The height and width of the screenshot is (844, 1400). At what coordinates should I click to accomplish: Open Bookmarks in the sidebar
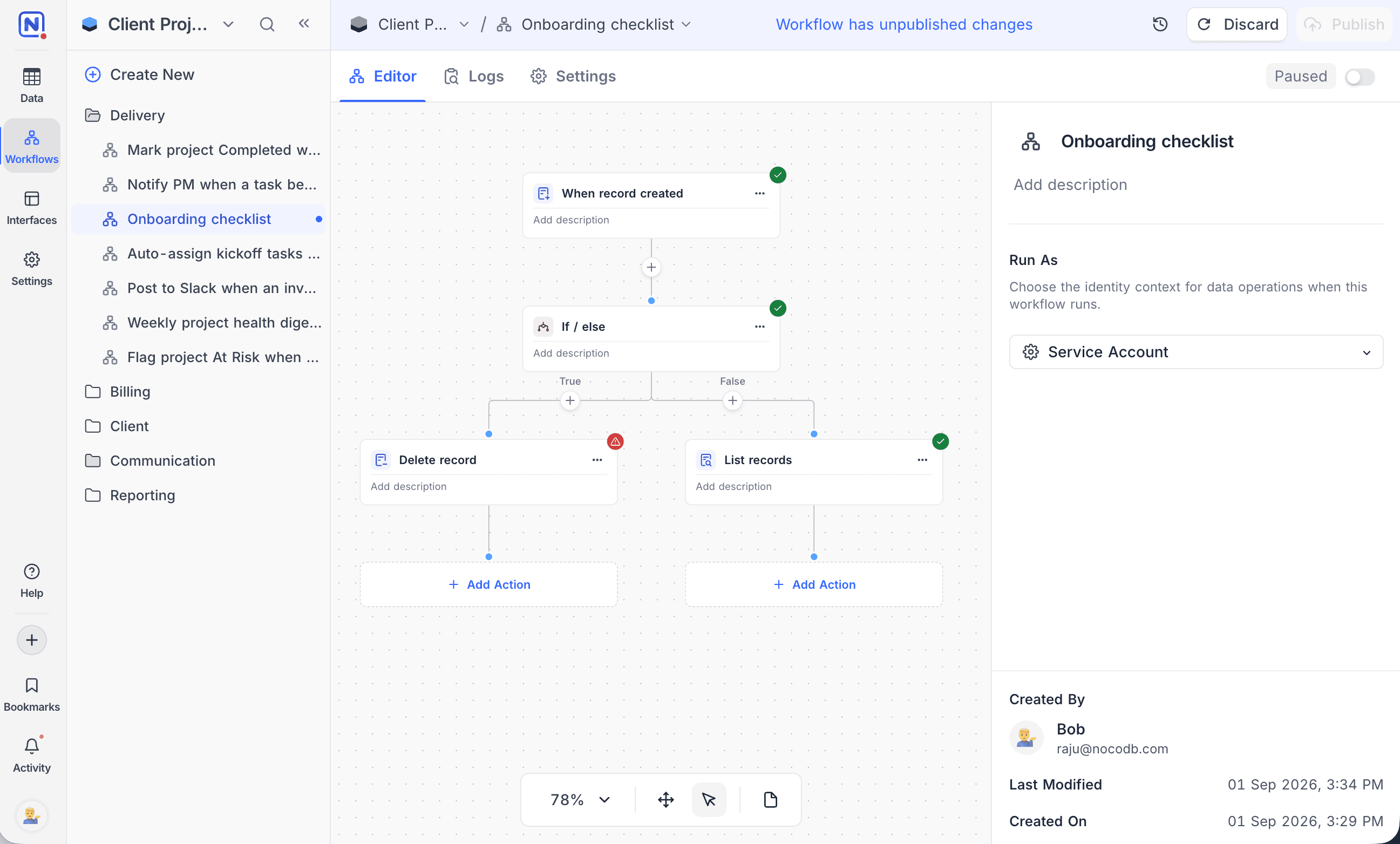(31, 694)
